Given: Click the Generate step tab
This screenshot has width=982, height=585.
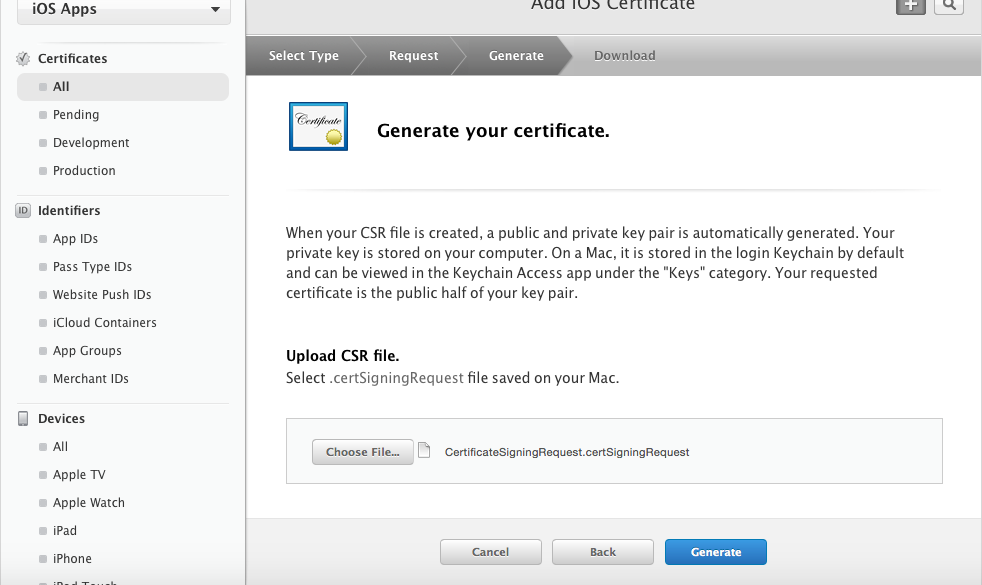Looking at the screenshot, I should 516,56.
